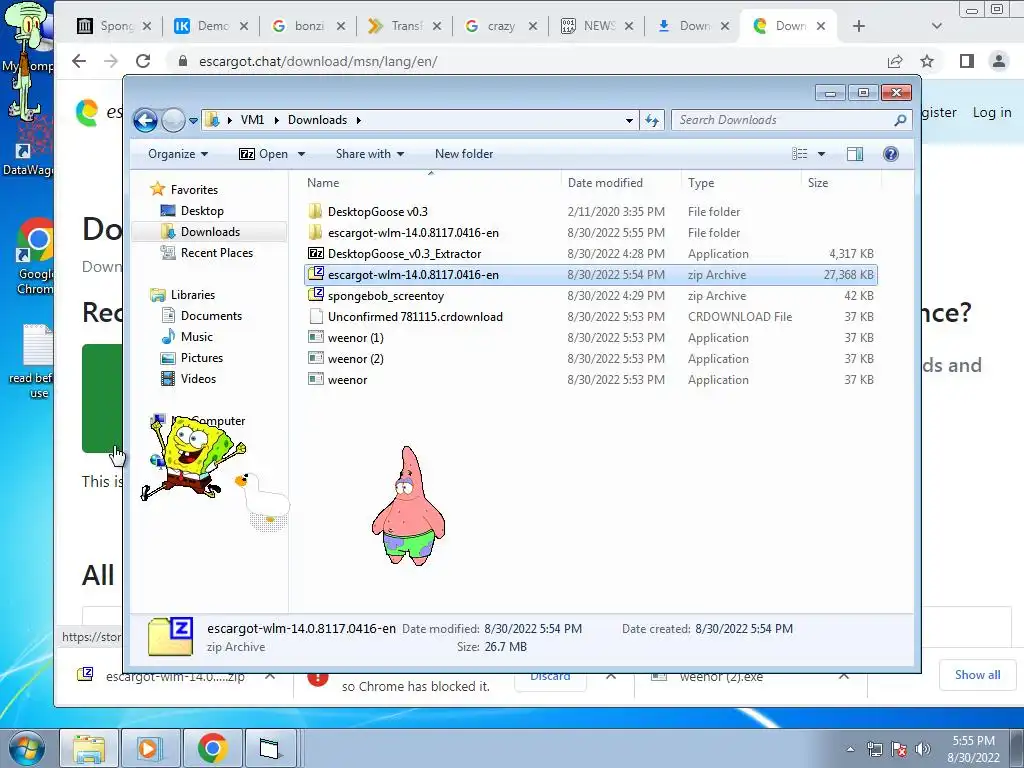Screen dimensions: 1024x768
Task: Expand the Open button dropdown arrow
Action: pyautogui.click(x=301, y=154)
